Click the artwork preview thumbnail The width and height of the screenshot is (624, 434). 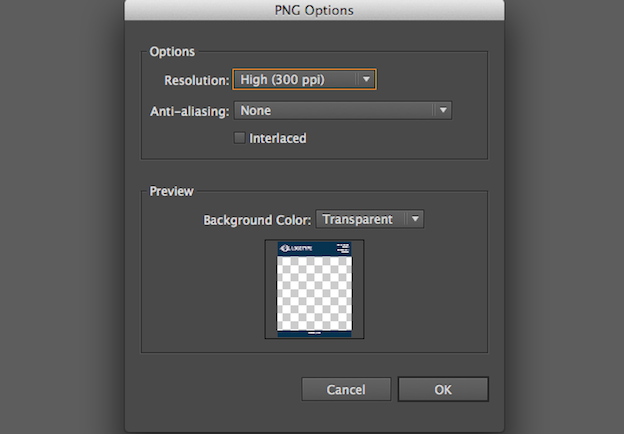(x=314, y=289)
